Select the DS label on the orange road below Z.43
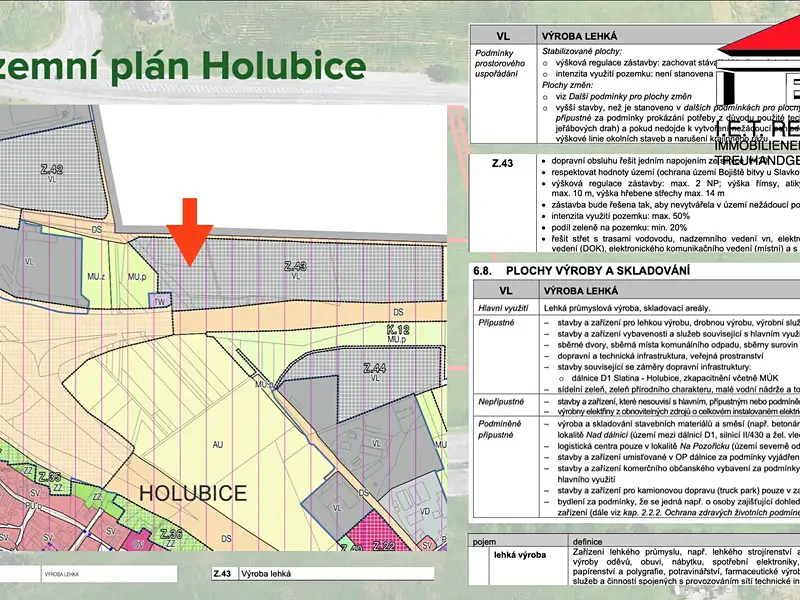 pos(398,312)
